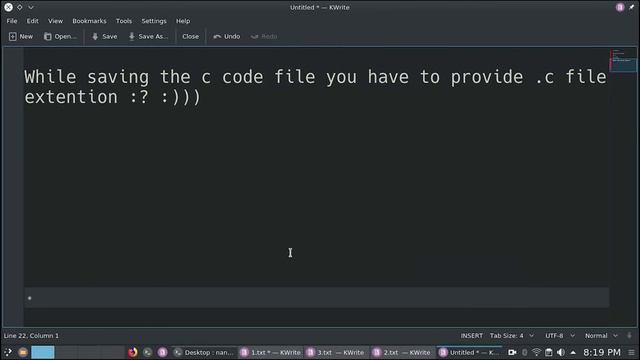Viewport: 640px width, 360px height.
Task: Click the 8:19 PM clock
Action: [x=602, y=352]
